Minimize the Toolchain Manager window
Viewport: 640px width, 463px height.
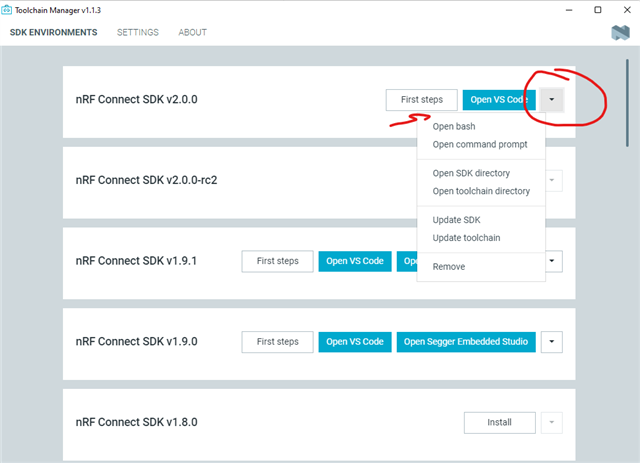(x=569, y=10)
